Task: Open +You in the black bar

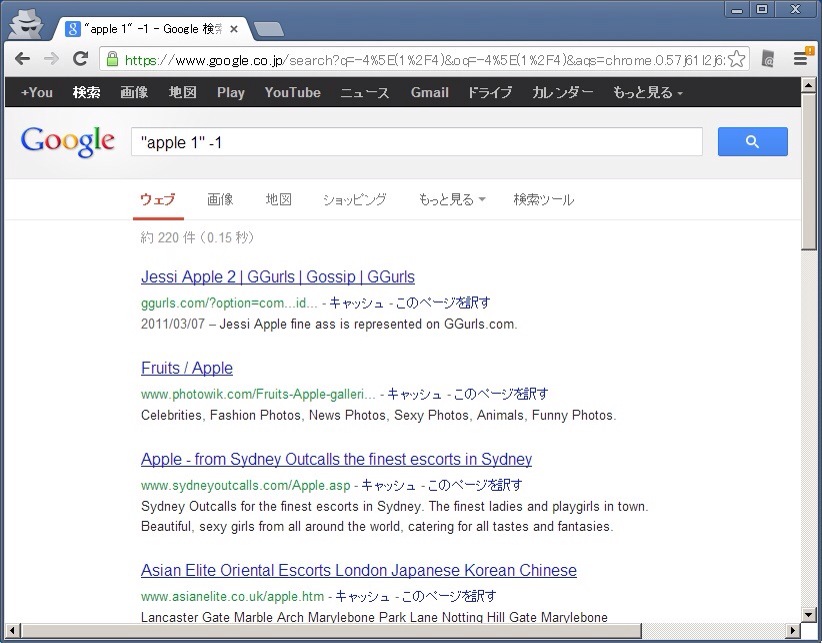Action: pyautogui.click(x=37, y=93)
